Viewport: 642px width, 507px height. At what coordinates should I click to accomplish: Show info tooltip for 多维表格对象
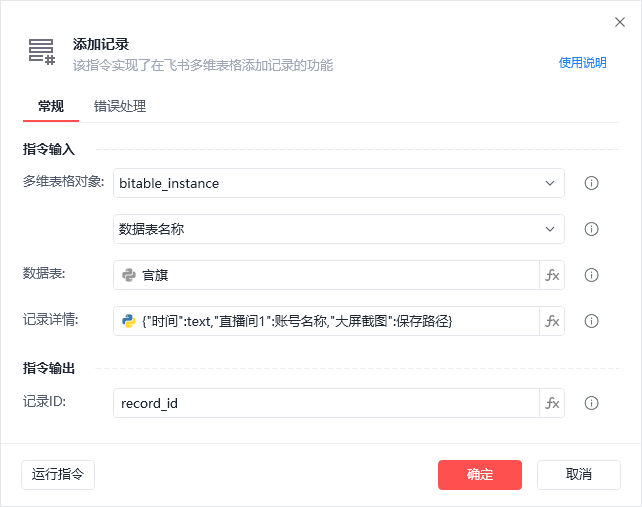pyautogui.click(x=591, y=183)
